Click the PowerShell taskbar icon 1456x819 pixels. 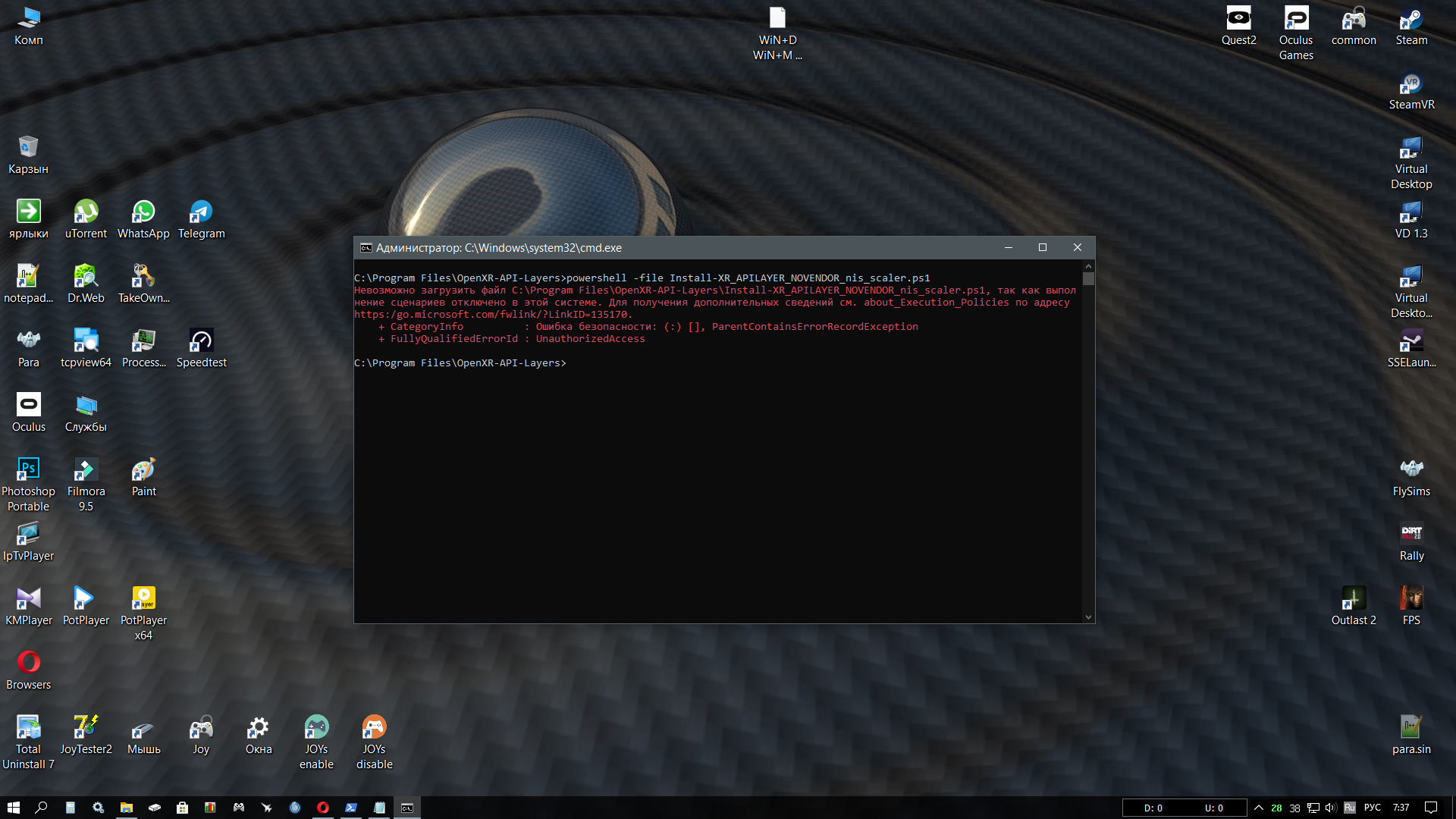tap(351, 808)
